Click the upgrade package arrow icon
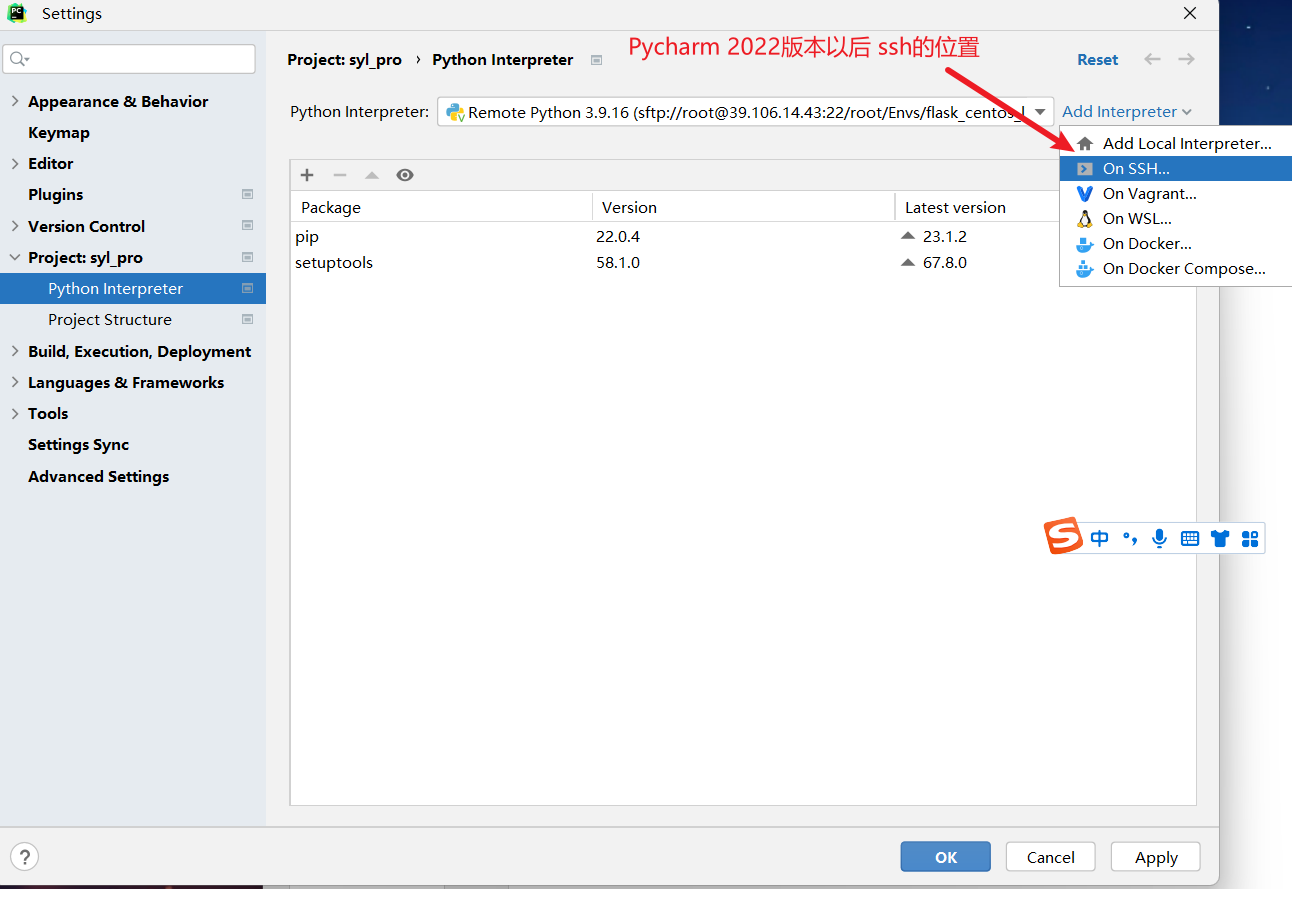This screenshot has height=897, width=1292. pyautogui.click(x=371, y=175)
